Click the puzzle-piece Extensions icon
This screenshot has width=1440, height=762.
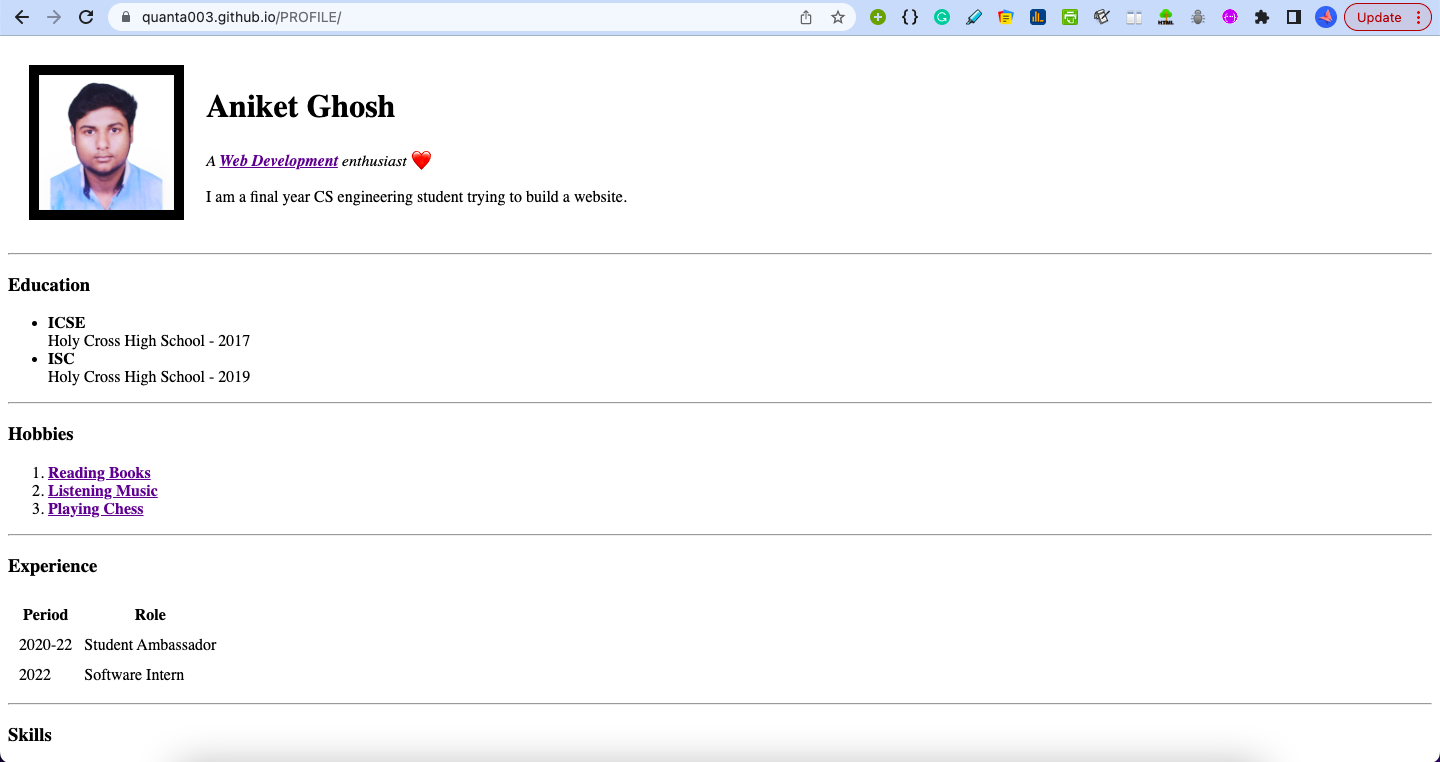[1262, 17]
